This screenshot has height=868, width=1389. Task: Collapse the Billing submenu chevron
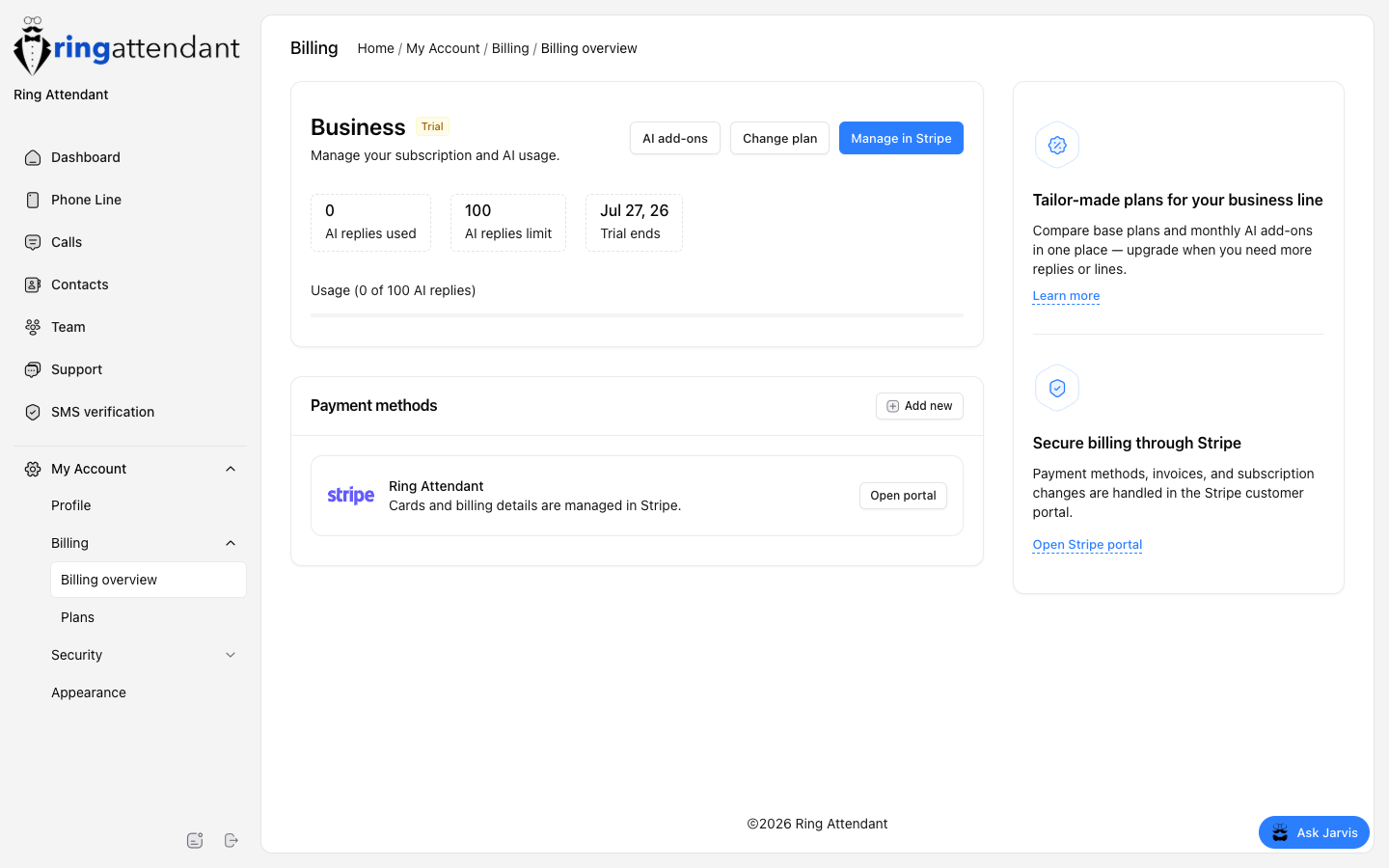231,543
